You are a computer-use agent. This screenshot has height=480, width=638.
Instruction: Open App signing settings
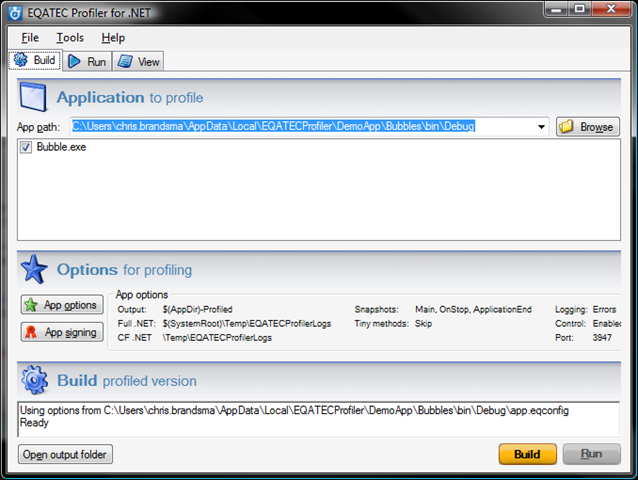(62, 332)
